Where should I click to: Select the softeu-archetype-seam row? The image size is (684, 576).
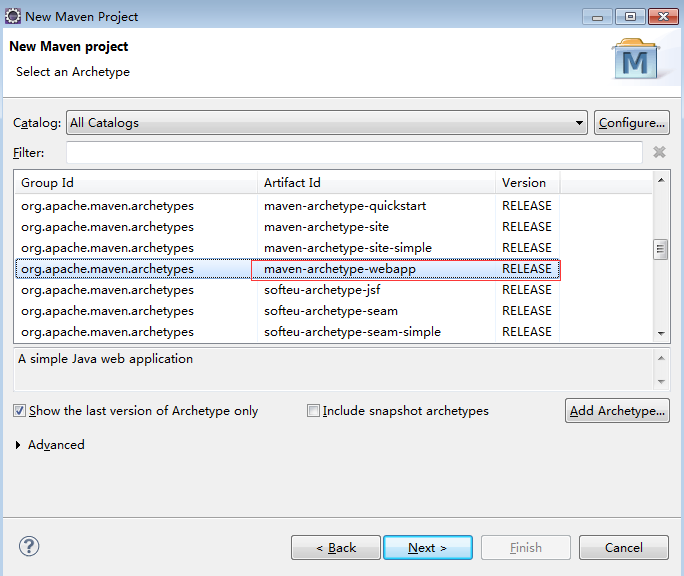(x=287, y=311)
